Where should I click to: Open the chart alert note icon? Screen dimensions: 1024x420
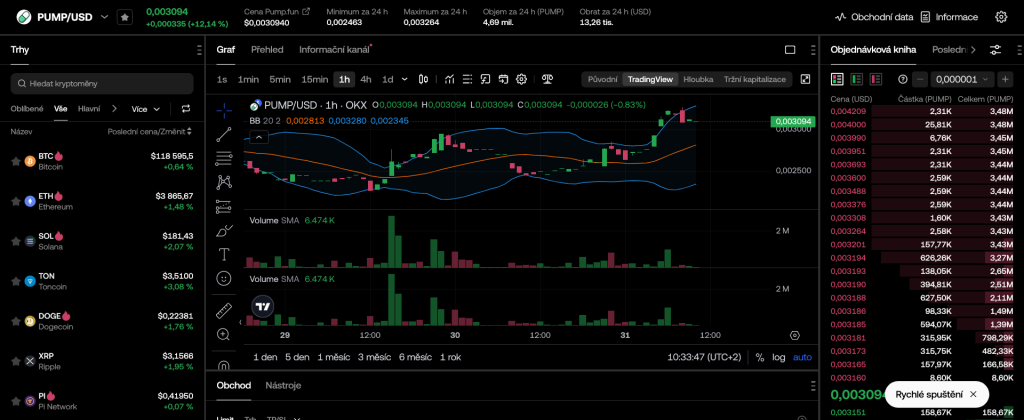(x=485, y=80)
